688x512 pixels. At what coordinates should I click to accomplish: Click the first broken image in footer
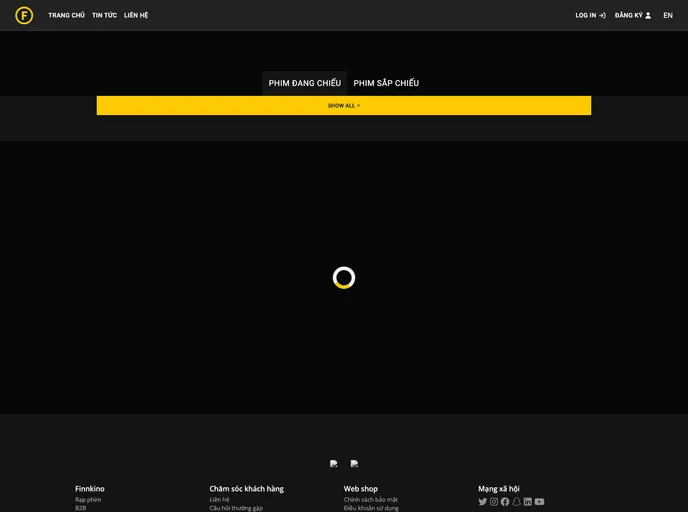334,464
